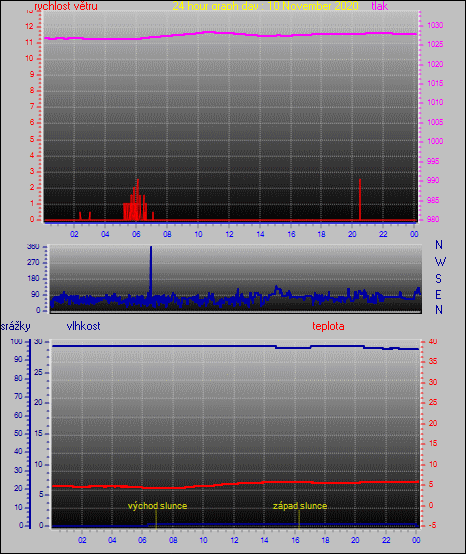Click the 100 humidity axis value
This screenshot has height=554, width=466.
(17, 341)
